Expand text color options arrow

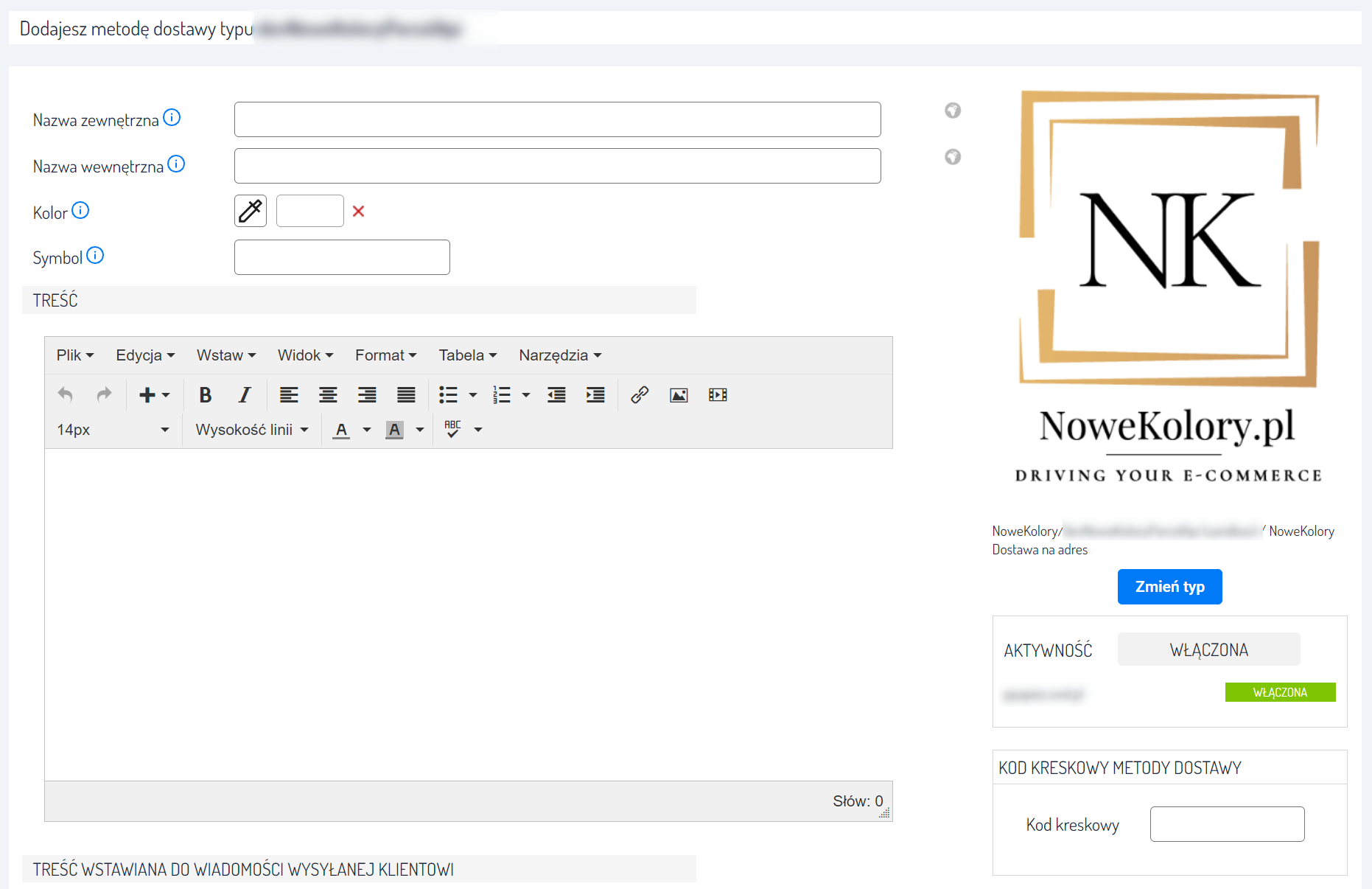pyautogui.click(x=367, y=430)
